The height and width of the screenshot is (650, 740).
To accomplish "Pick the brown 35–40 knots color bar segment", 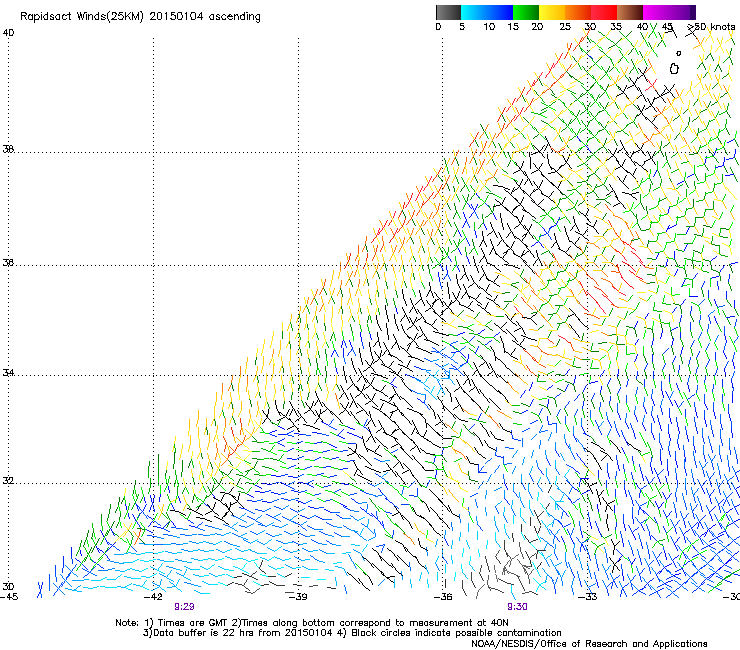I will 630,12.
